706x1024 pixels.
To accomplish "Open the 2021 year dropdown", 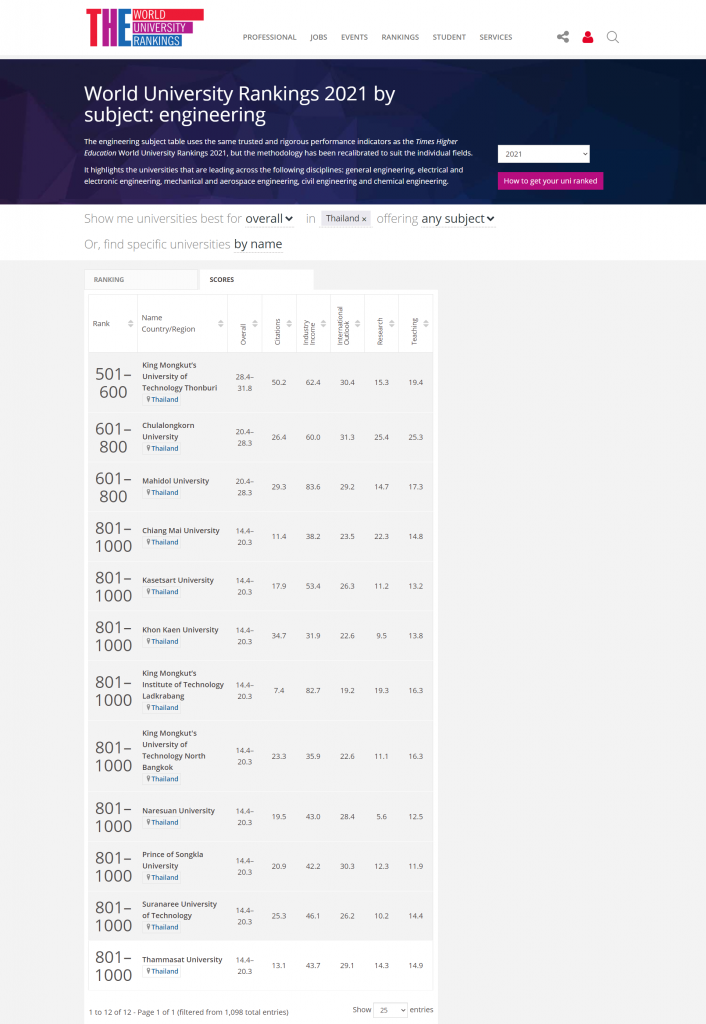I will tap(543, 154).
